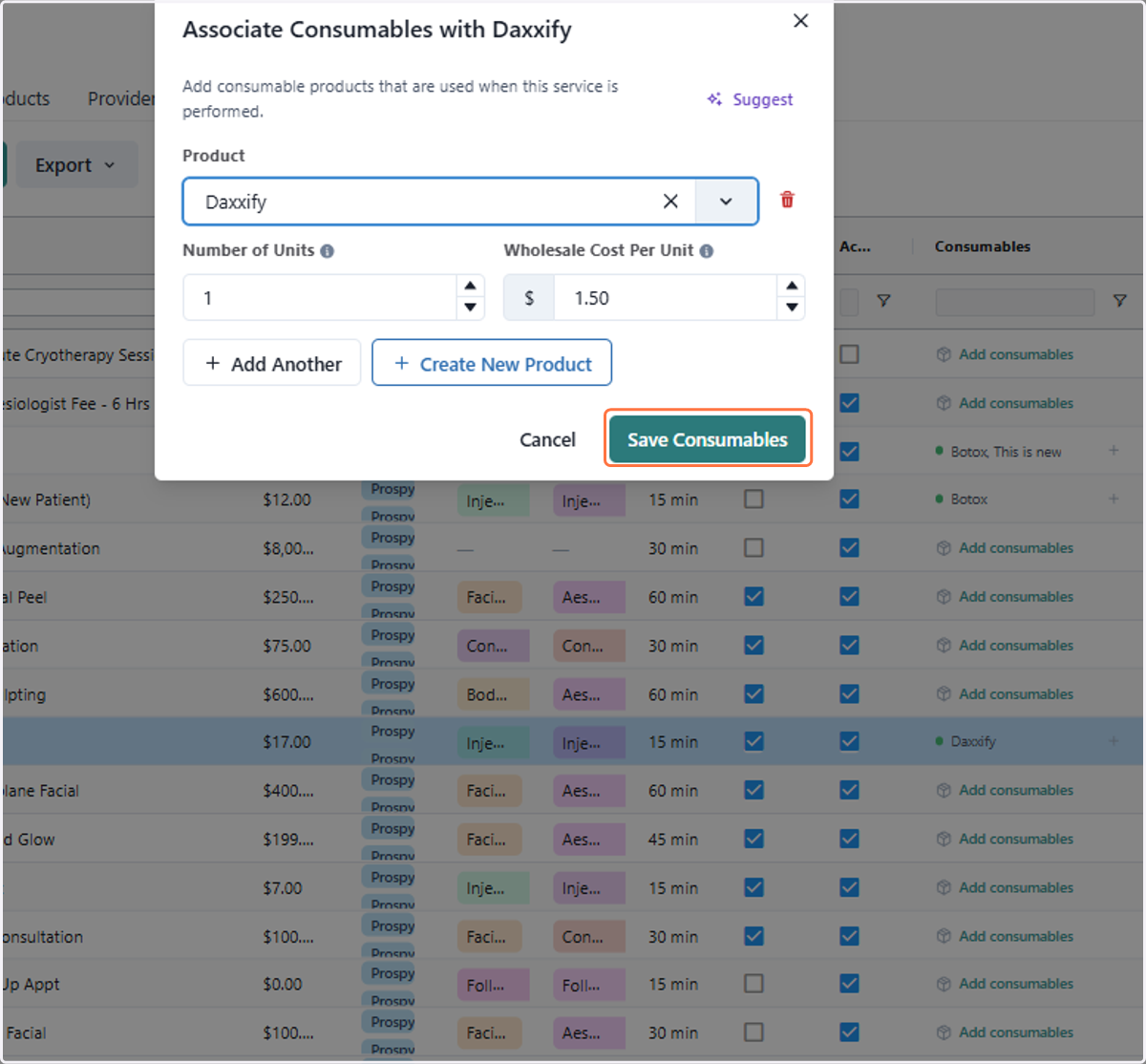Tick the unchecked box in the Augmentation row
This screenshot has height=1064, width=1146.
pos(753,547)
